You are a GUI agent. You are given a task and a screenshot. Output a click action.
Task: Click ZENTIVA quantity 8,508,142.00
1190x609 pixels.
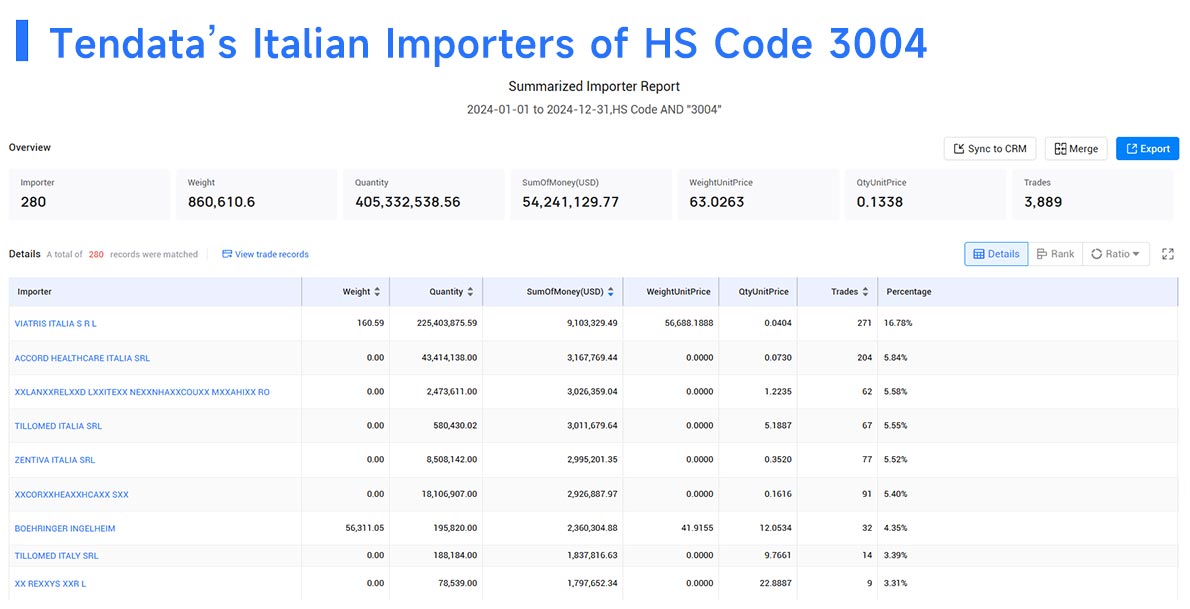(x=450, y=460)
